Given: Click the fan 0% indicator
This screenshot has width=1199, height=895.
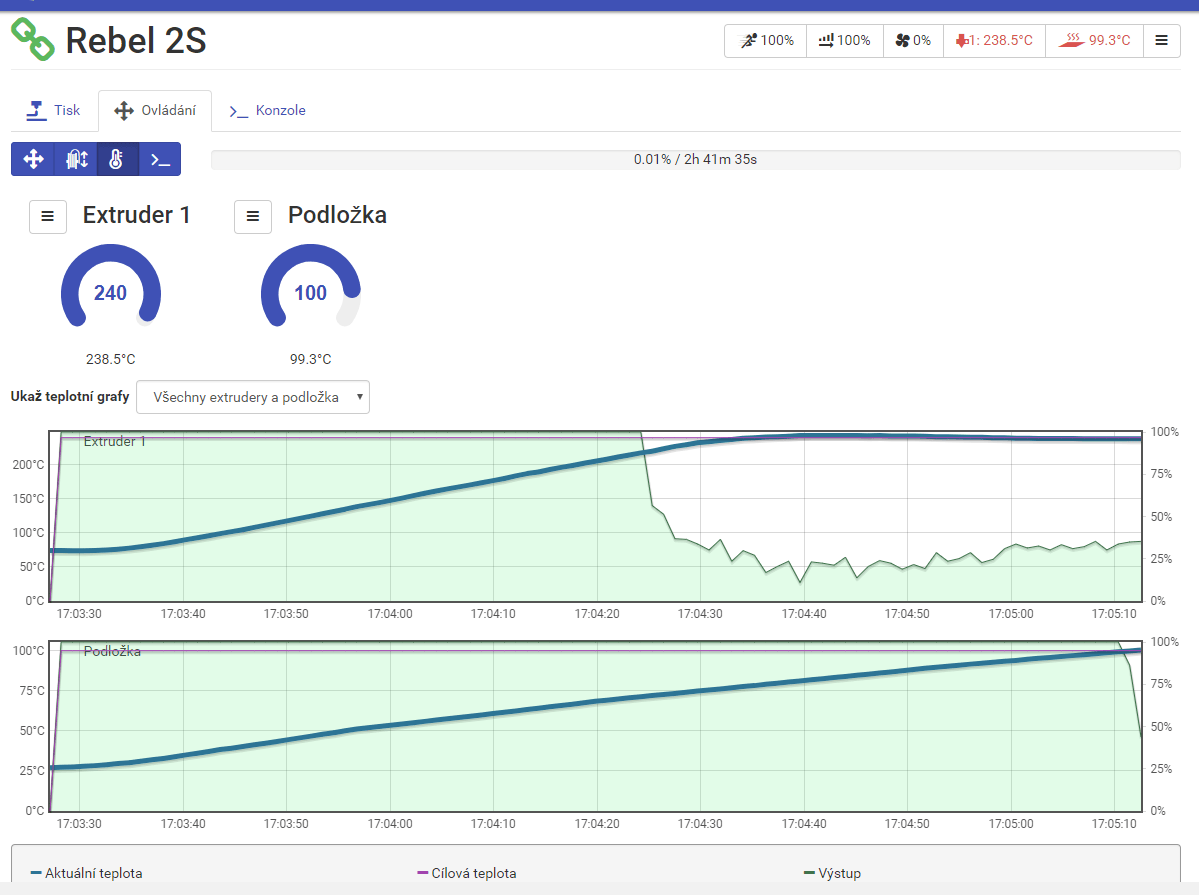Looking at the screenshot, I should 913,41.
